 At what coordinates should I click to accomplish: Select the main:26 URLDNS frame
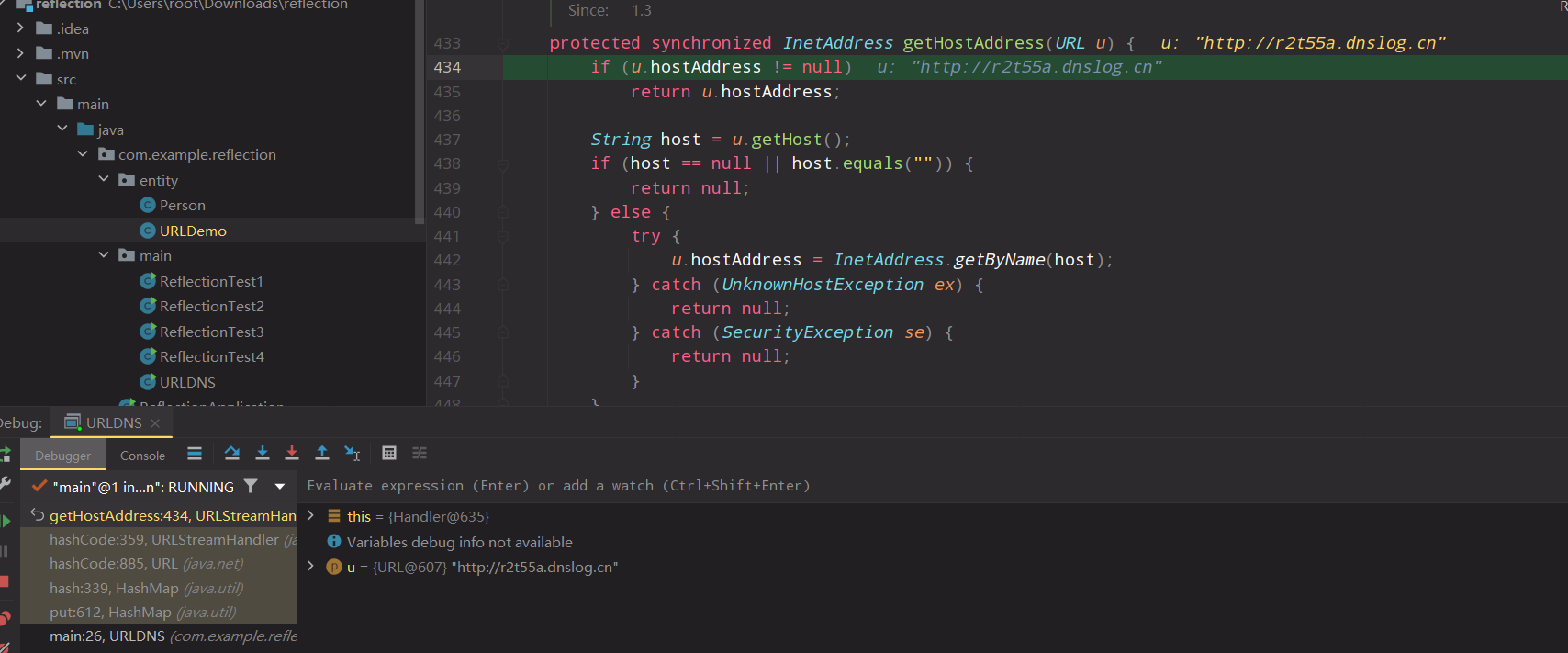point(159,636)
